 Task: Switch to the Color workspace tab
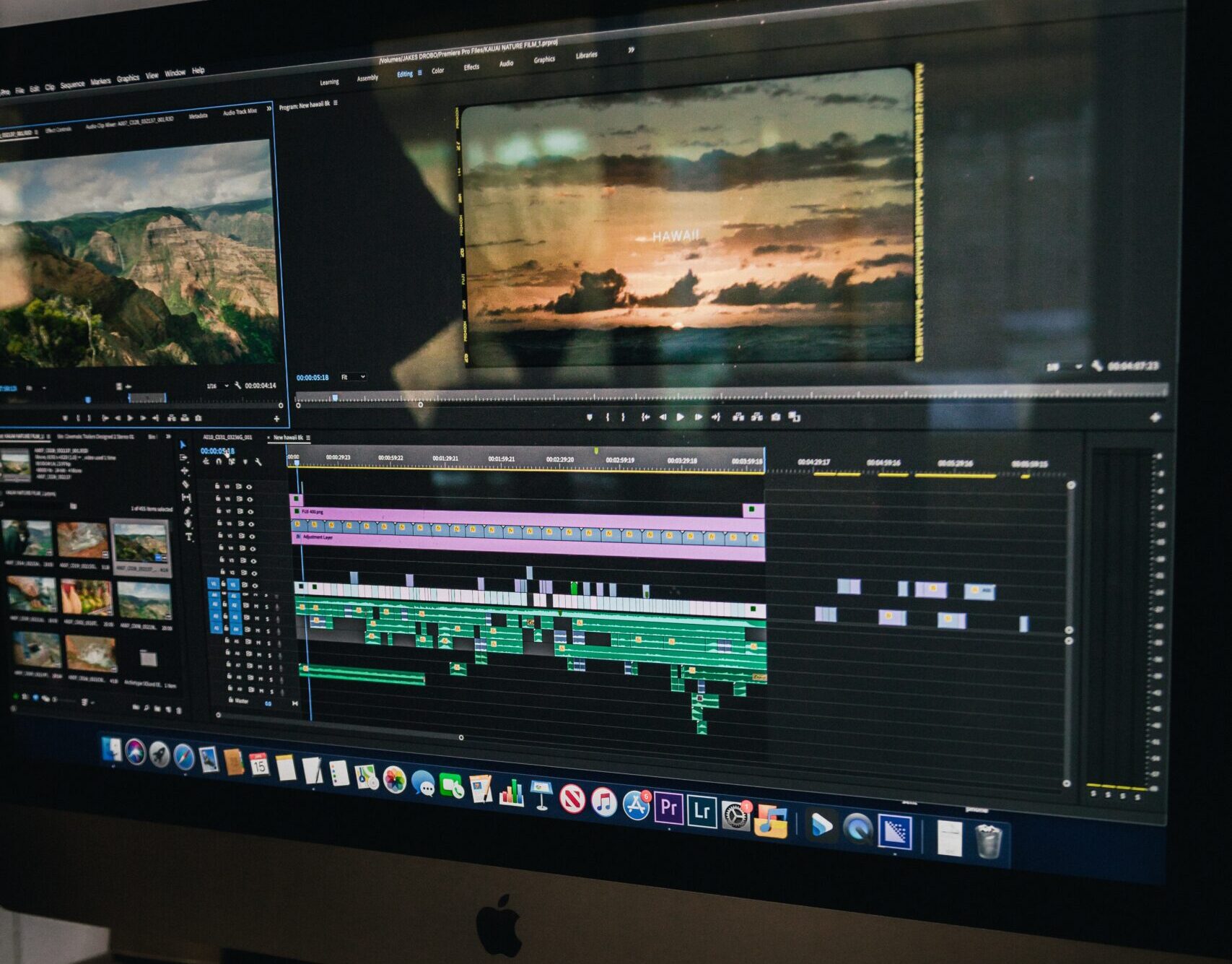(438, 71)
